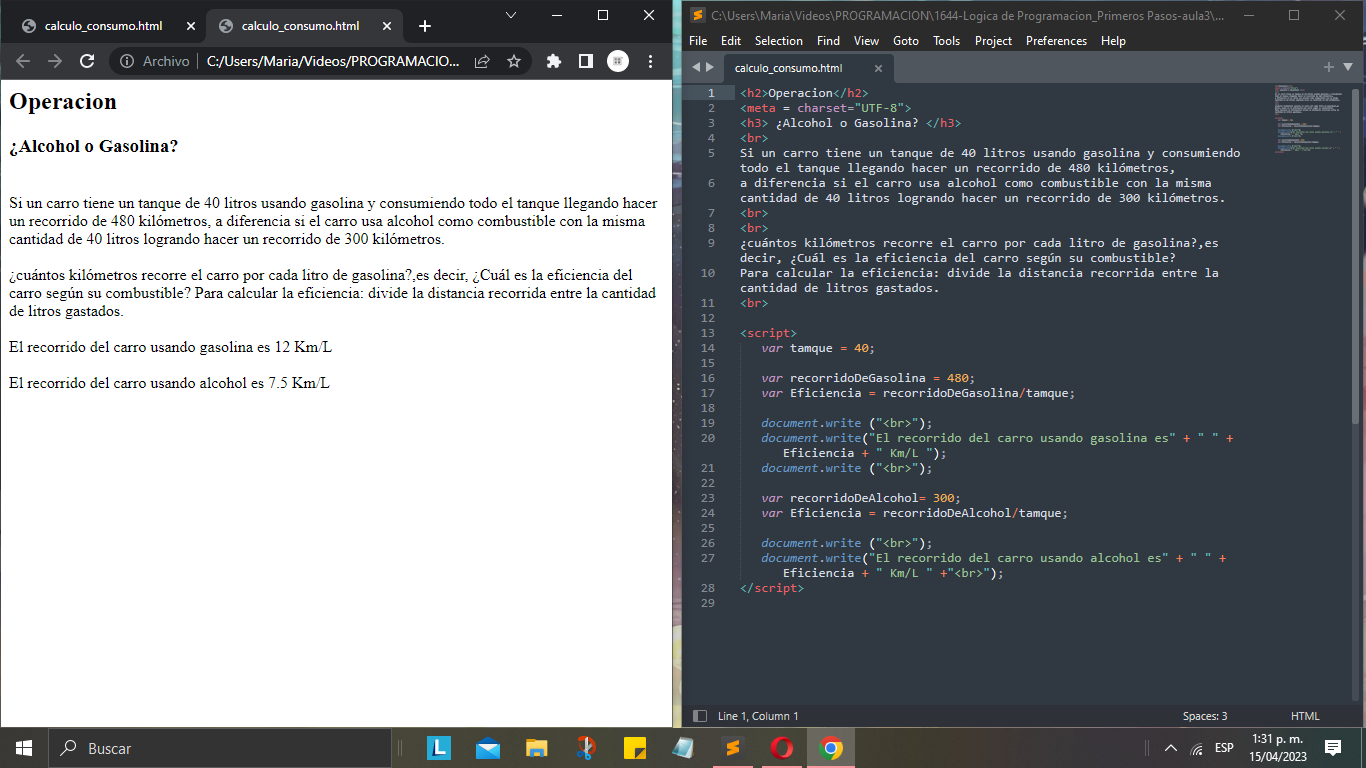The width and height of the screenshot is (1366, 768).
Task: Open Chrome three-dot menu
Action: coord(651,61)
